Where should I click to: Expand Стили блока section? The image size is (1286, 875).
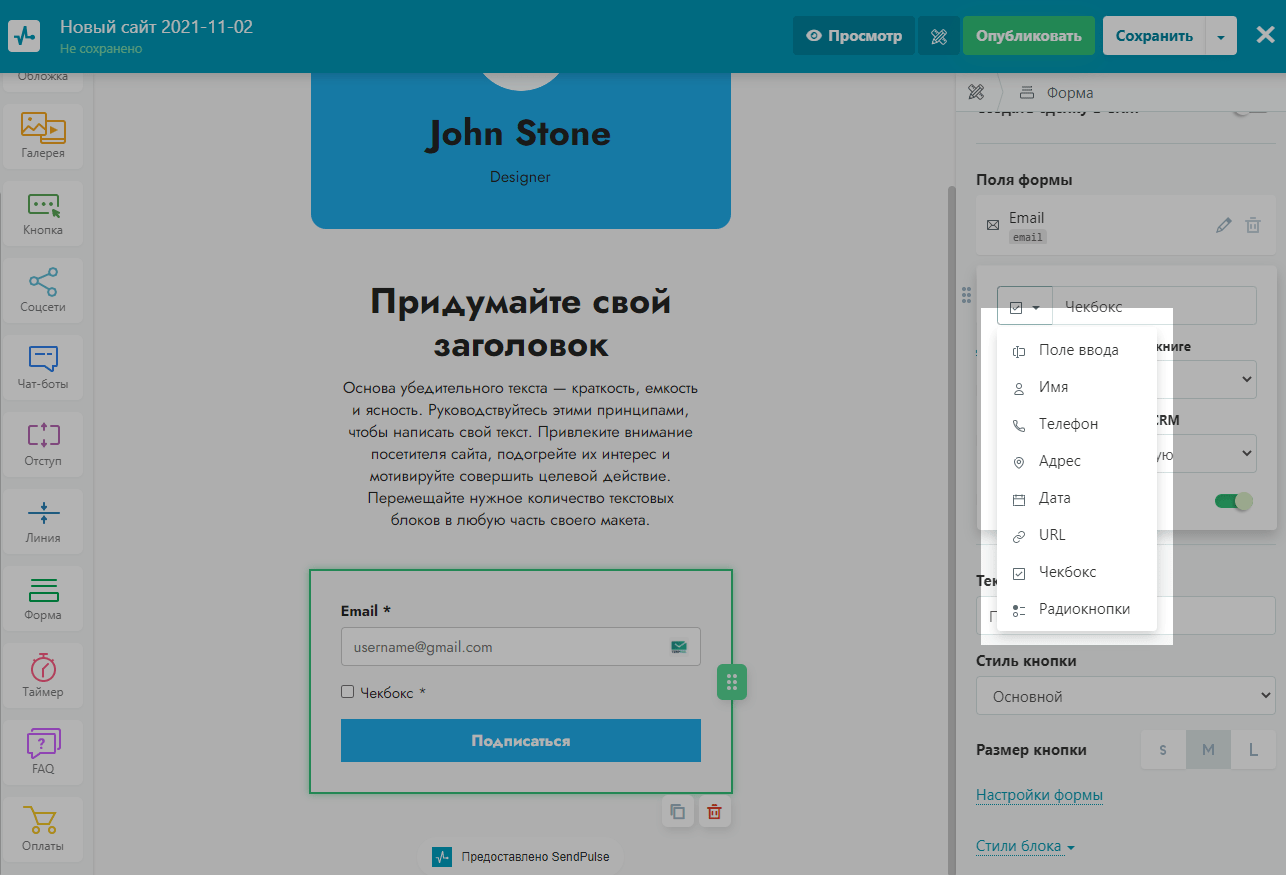point(1025,846)
